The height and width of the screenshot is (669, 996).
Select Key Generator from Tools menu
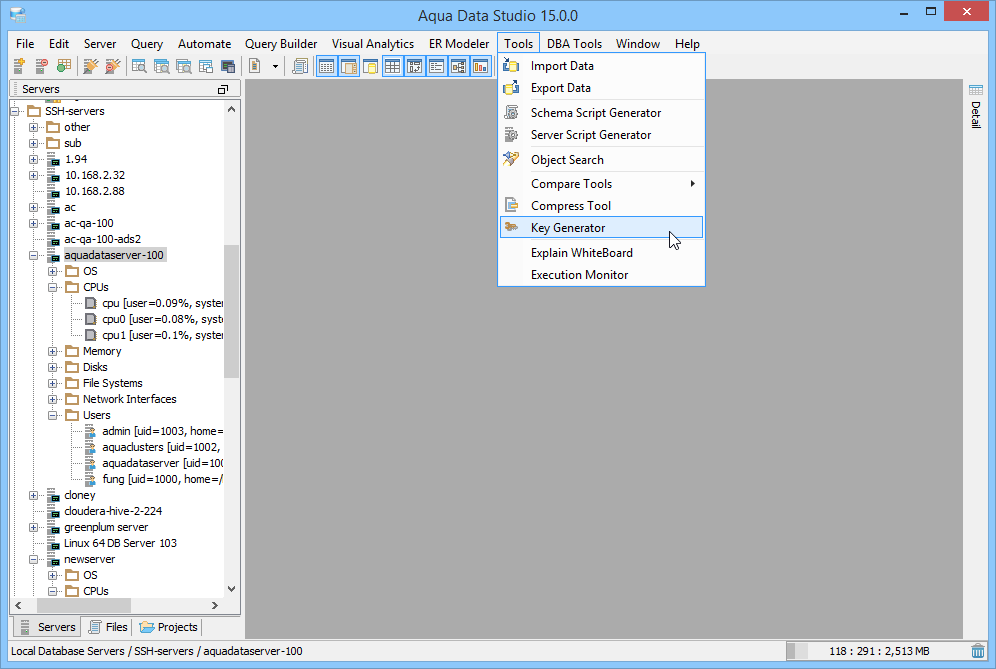click(602, 227)
